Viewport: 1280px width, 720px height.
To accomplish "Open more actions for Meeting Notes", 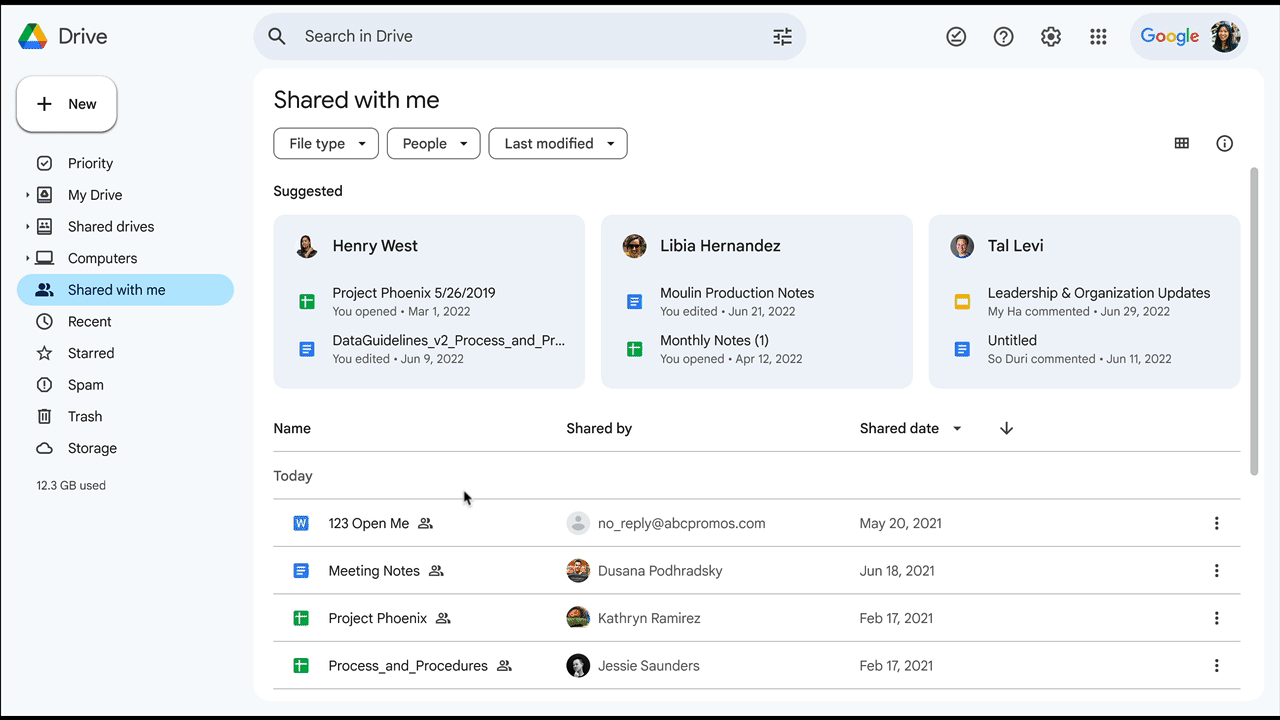I will tap(1216, 571).
